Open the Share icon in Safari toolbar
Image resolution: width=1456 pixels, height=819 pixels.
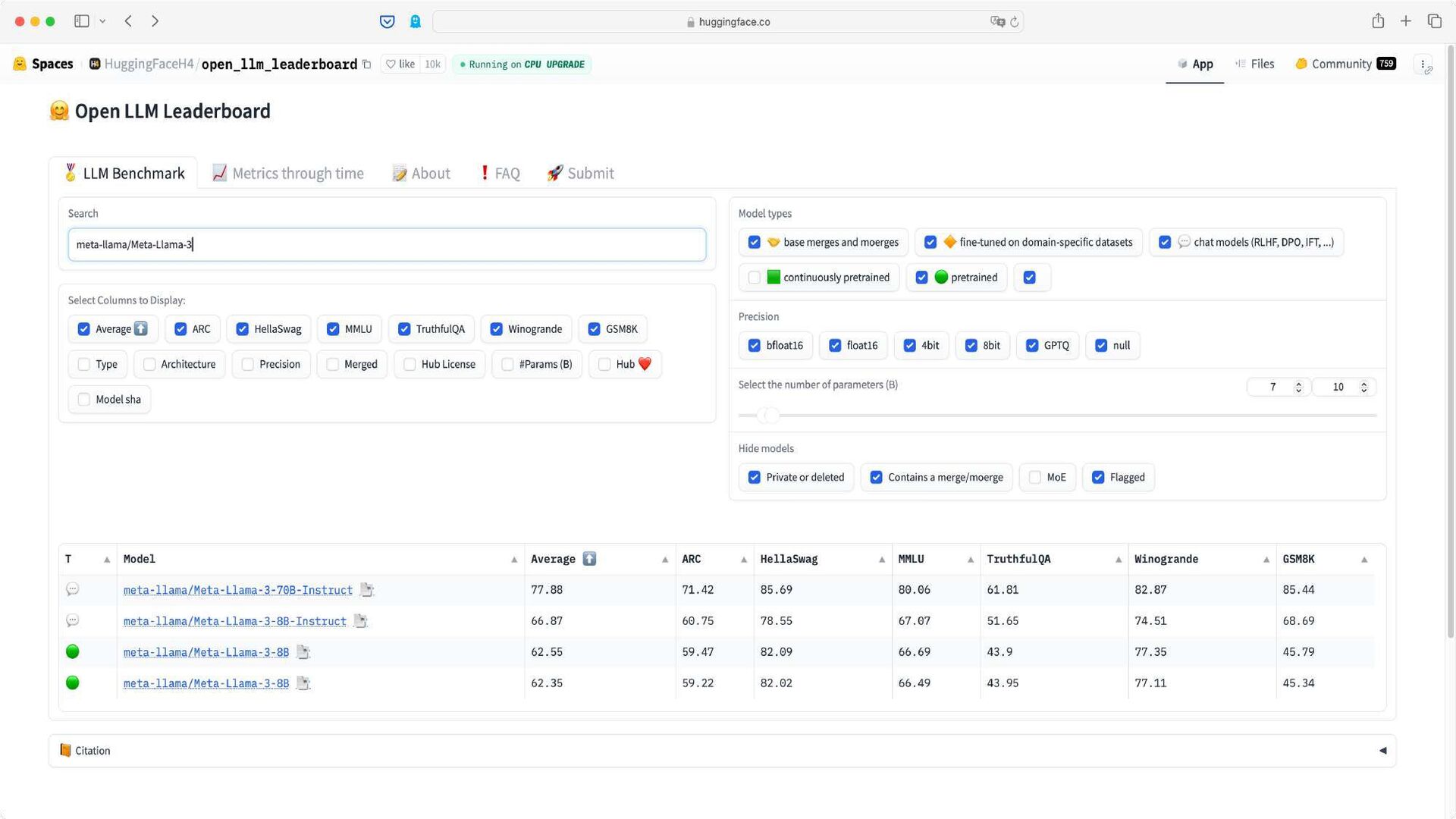click(x=1378, y=20)
